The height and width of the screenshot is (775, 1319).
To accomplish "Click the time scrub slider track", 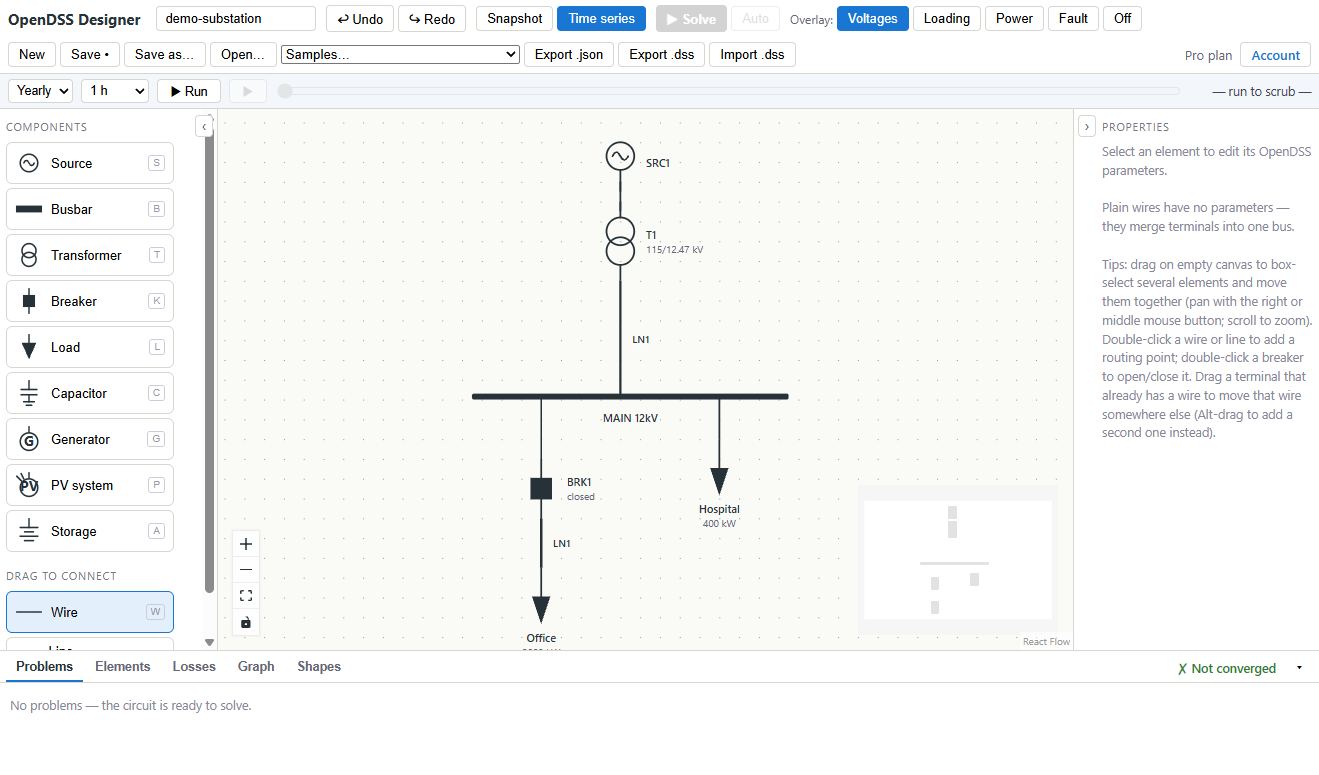I will (730, 91).
